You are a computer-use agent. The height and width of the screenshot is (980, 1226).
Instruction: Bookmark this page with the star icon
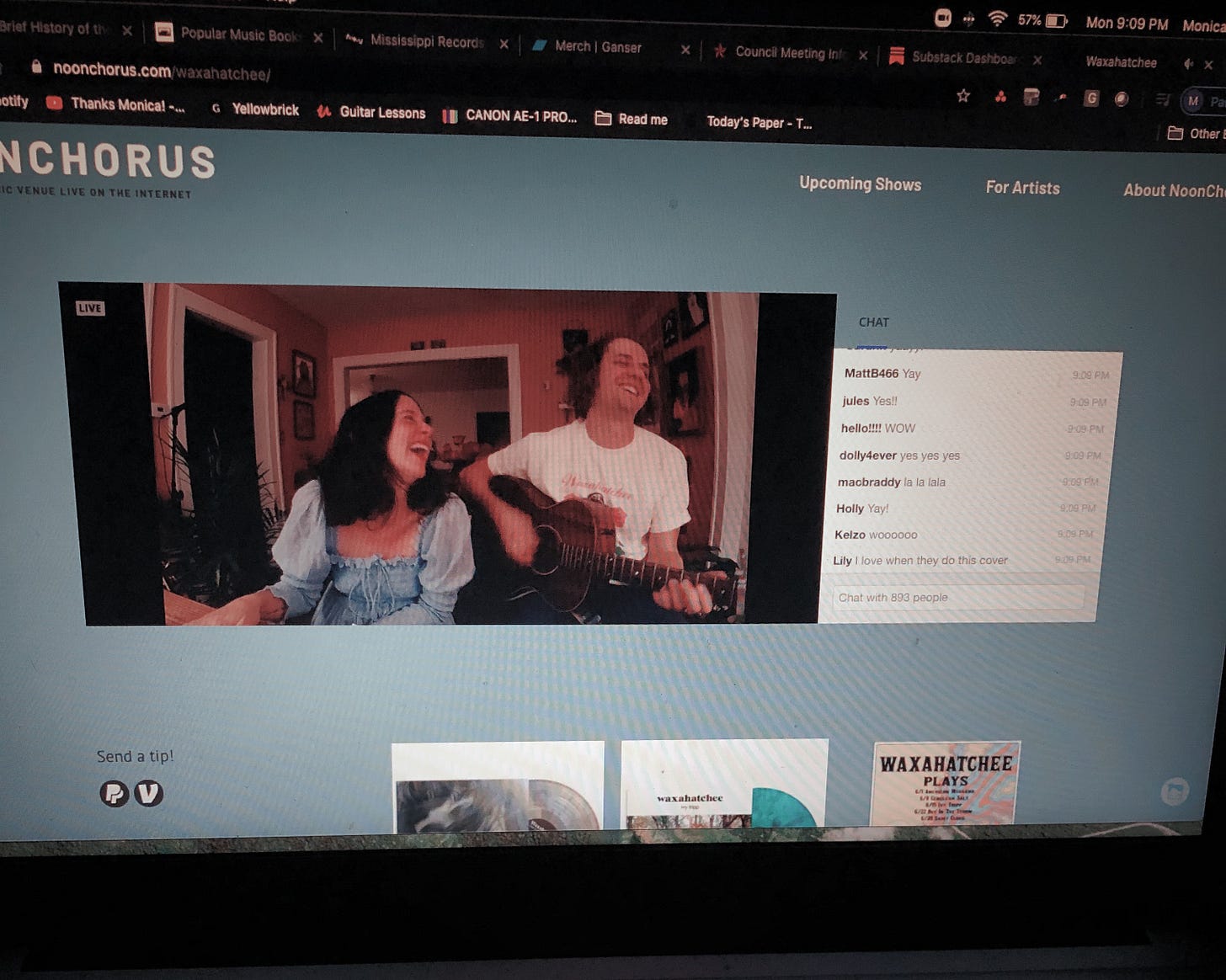pos(963,96)
